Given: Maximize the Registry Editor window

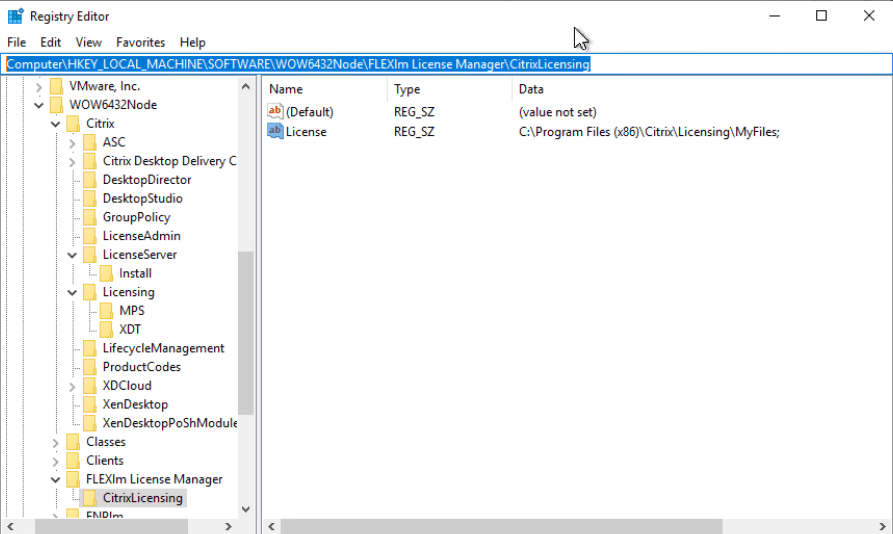Looking at the screenshot, I should pos(821,16).
